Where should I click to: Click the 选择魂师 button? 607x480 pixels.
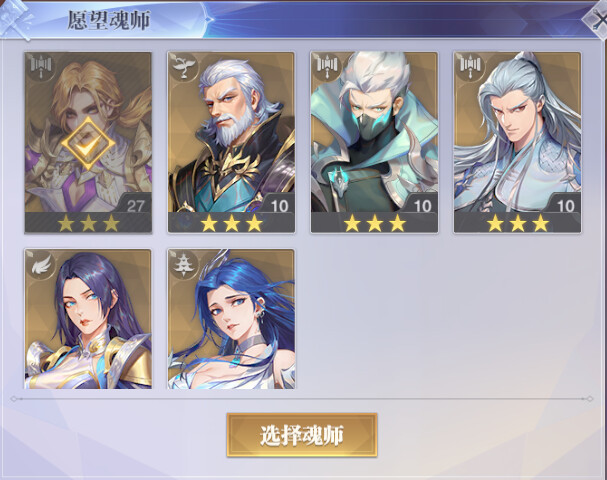(302, 435)
